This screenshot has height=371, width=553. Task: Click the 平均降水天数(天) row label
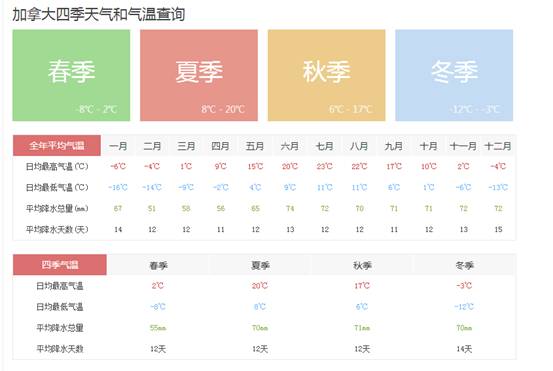[57, 230]
